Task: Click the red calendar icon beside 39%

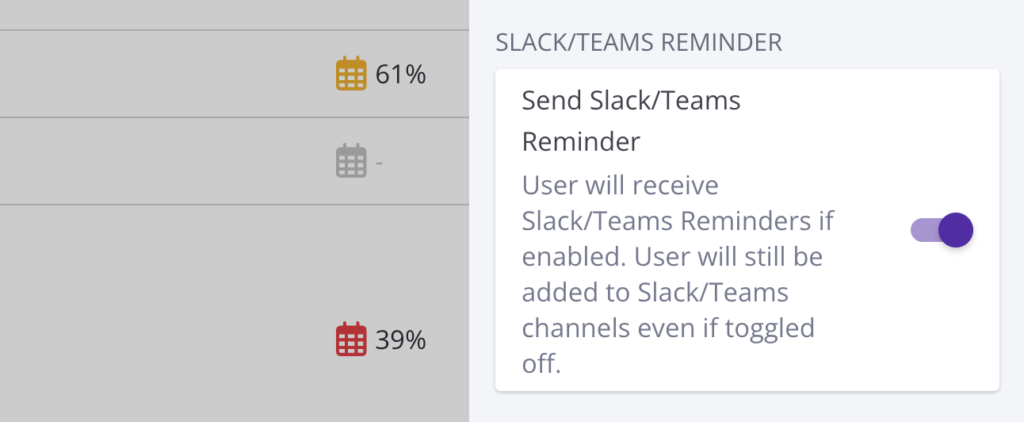Action: point(350,340)
